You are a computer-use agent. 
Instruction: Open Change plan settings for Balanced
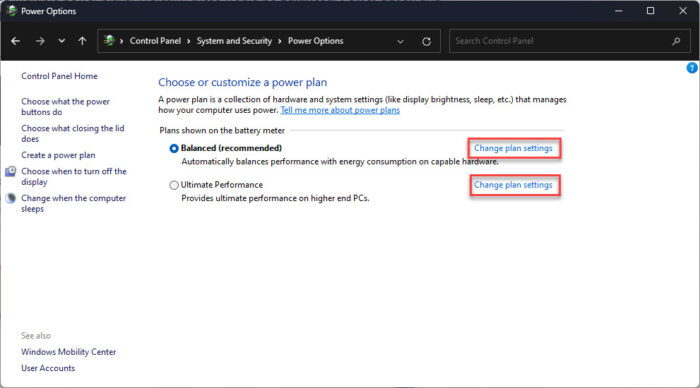tap(513, 148)
